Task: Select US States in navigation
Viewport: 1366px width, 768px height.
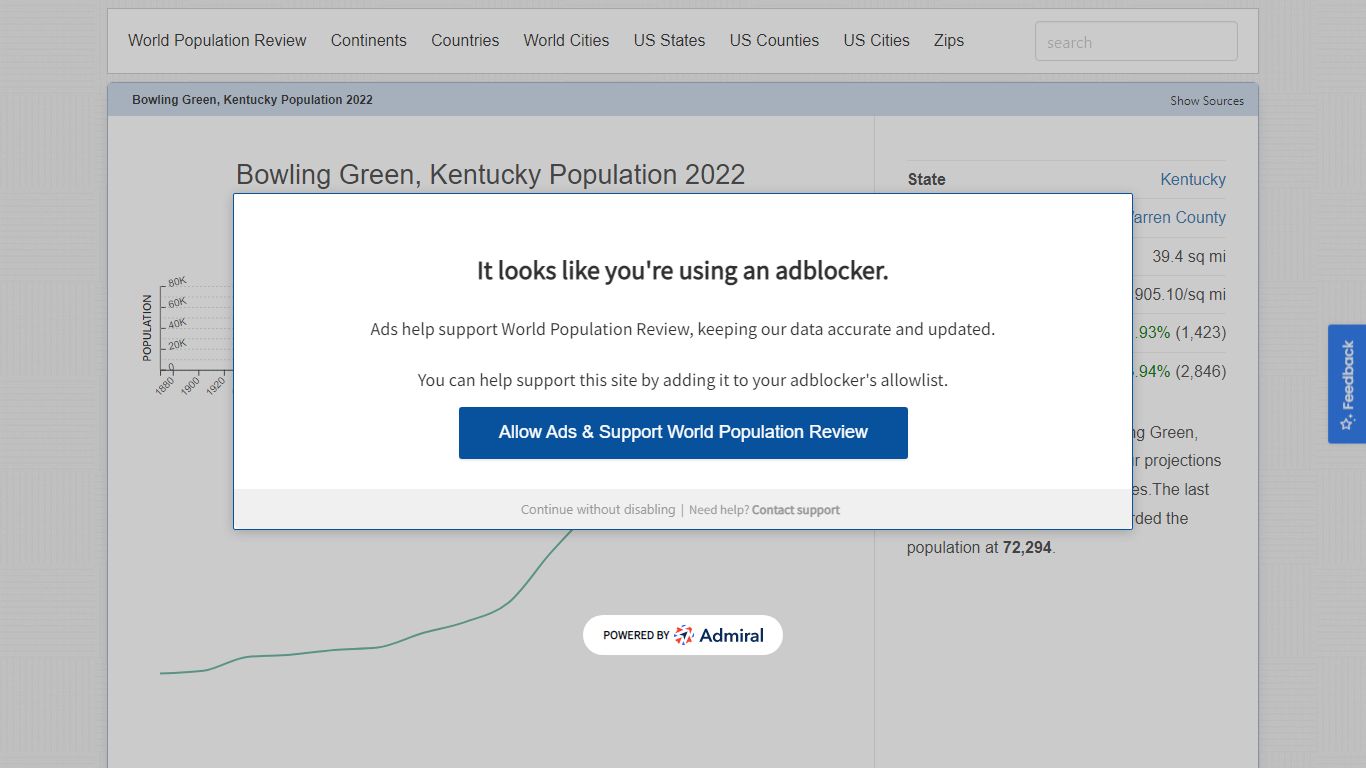Action: tap(669, 41)
